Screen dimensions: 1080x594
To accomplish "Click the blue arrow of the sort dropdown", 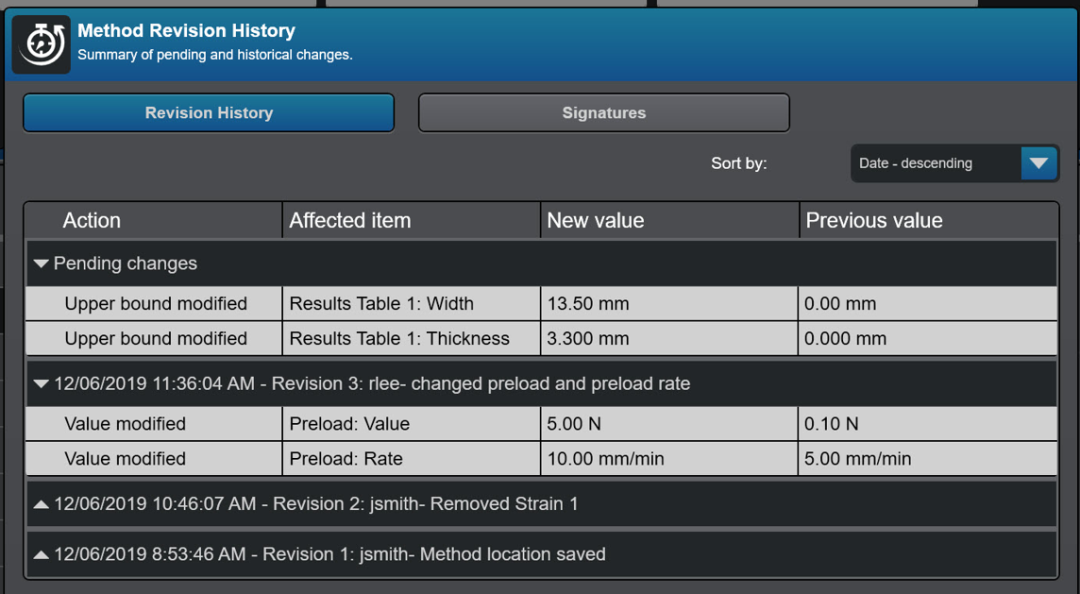I will pos(1039,163).
